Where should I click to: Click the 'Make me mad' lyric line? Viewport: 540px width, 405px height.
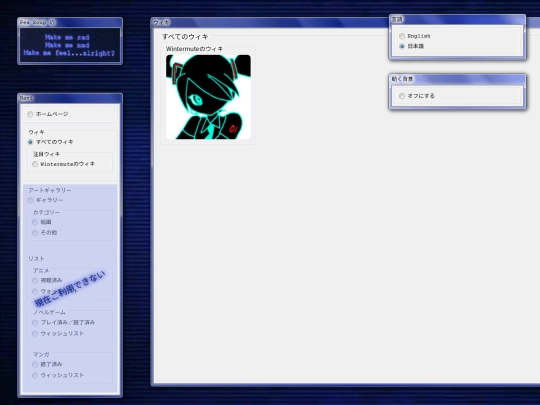[67, 45]
